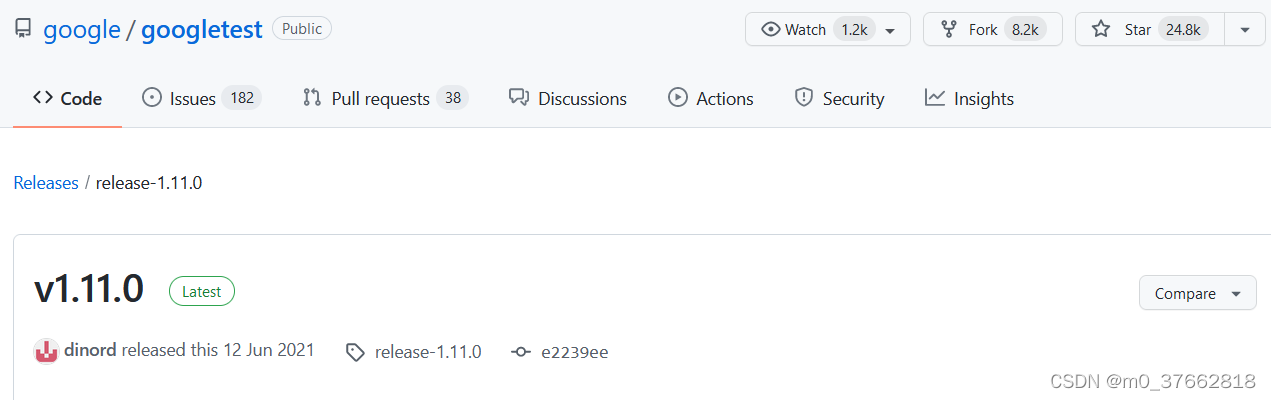Click the Star icon
Image resolution: width=1271 pixels, height=400 pixels.
(1101, 30)
